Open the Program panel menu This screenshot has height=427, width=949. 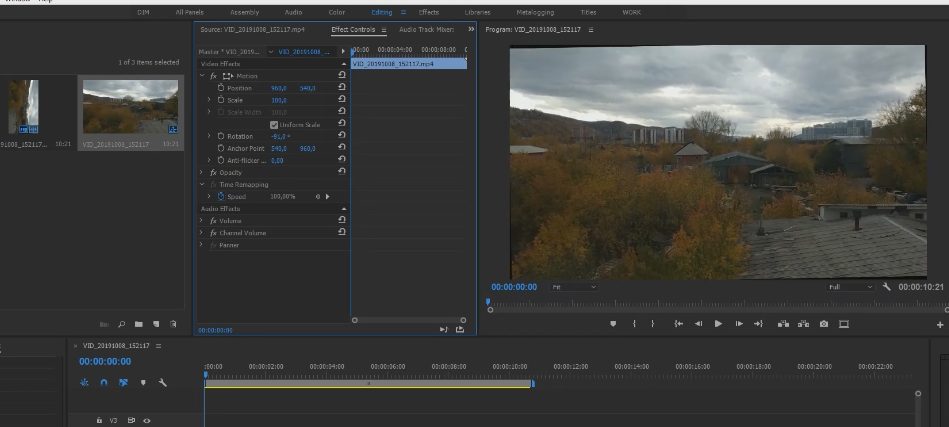point(591,30)
